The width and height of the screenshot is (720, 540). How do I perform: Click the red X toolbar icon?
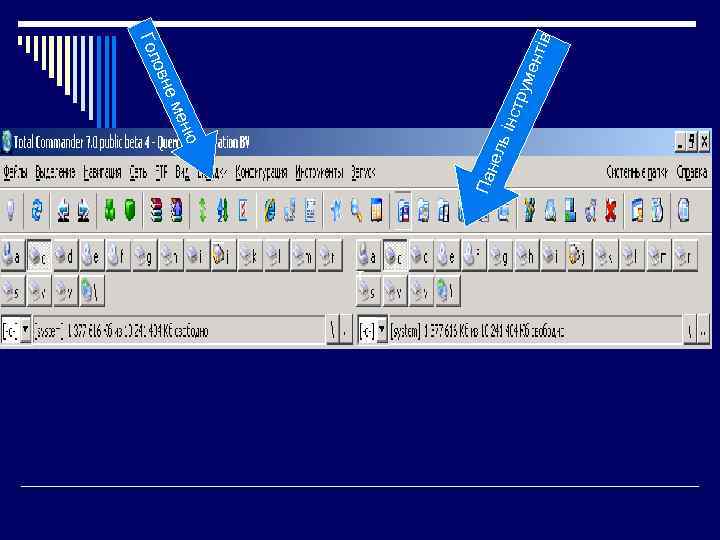point(611,211)
